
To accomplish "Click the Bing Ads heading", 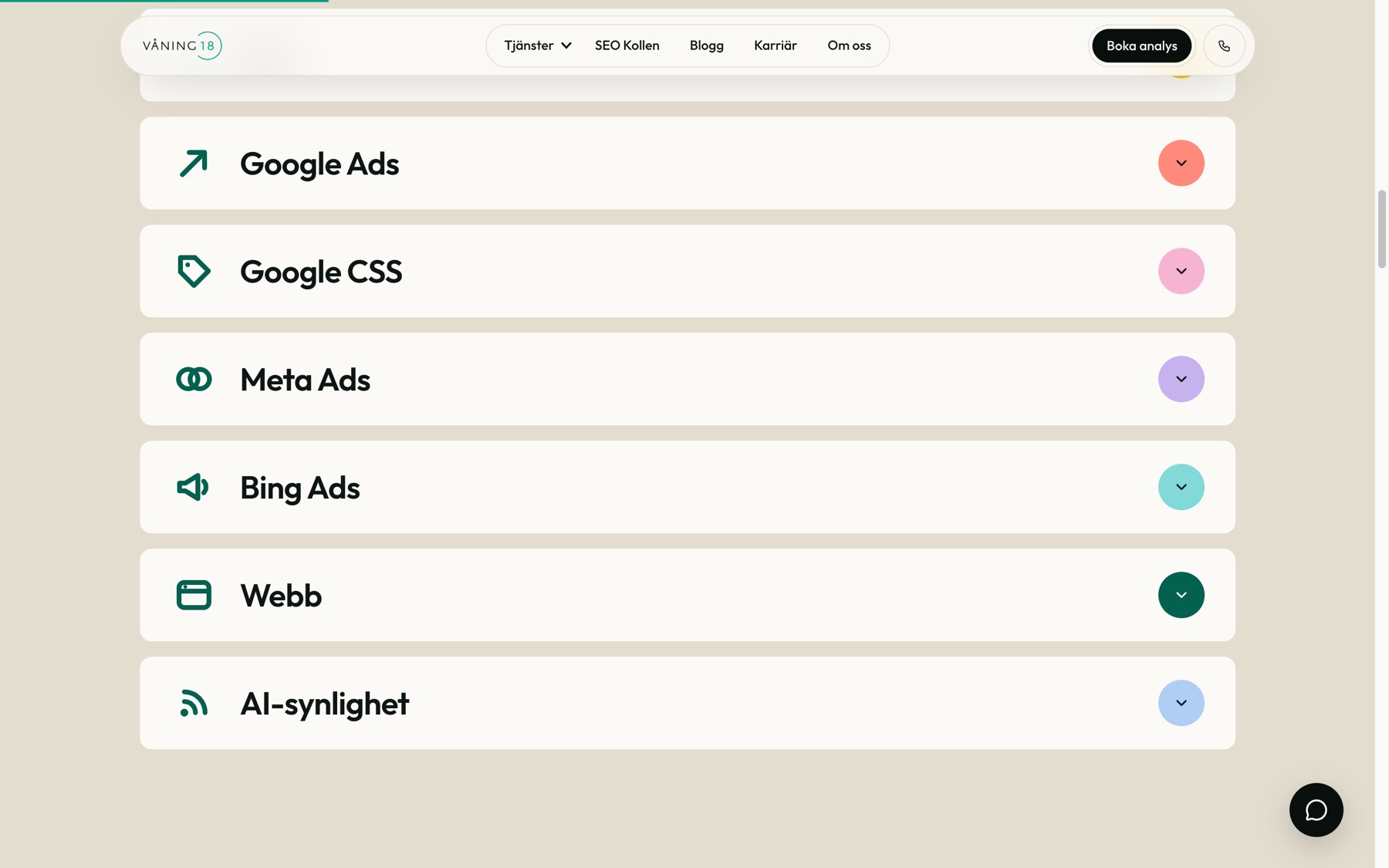I will [x=299, y=488].
